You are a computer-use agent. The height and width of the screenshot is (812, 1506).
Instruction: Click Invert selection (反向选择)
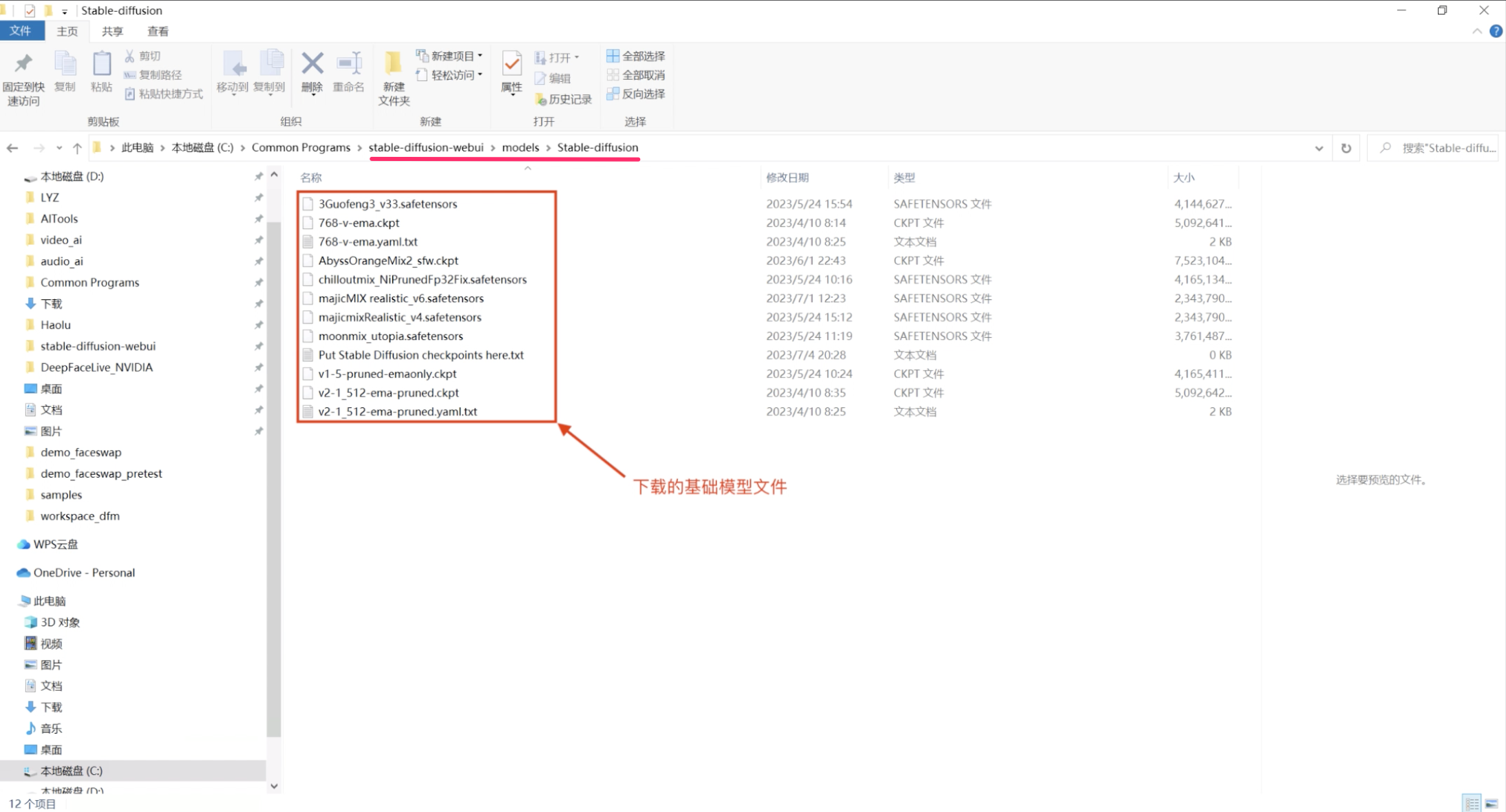[x=635, y=94]
